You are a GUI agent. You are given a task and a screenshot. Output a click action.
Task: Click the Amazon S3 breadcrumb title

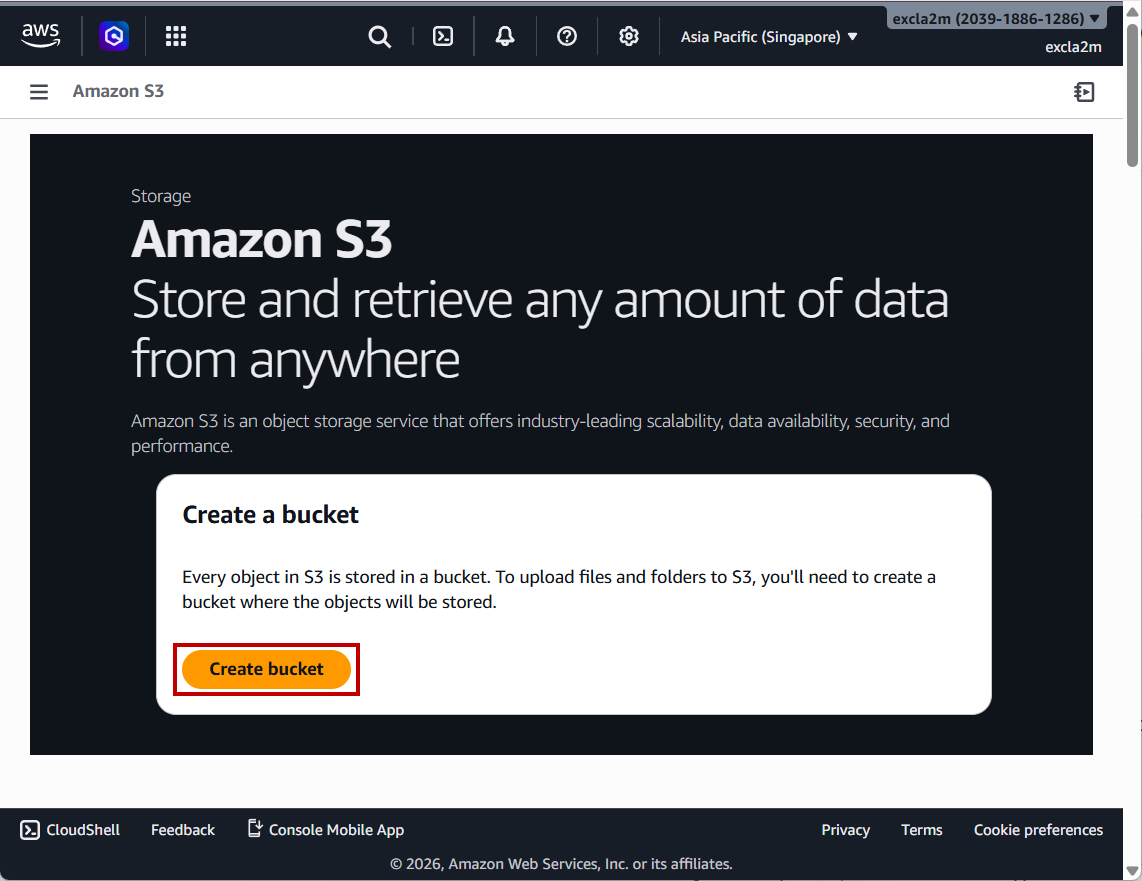click(x=118, y=91)
